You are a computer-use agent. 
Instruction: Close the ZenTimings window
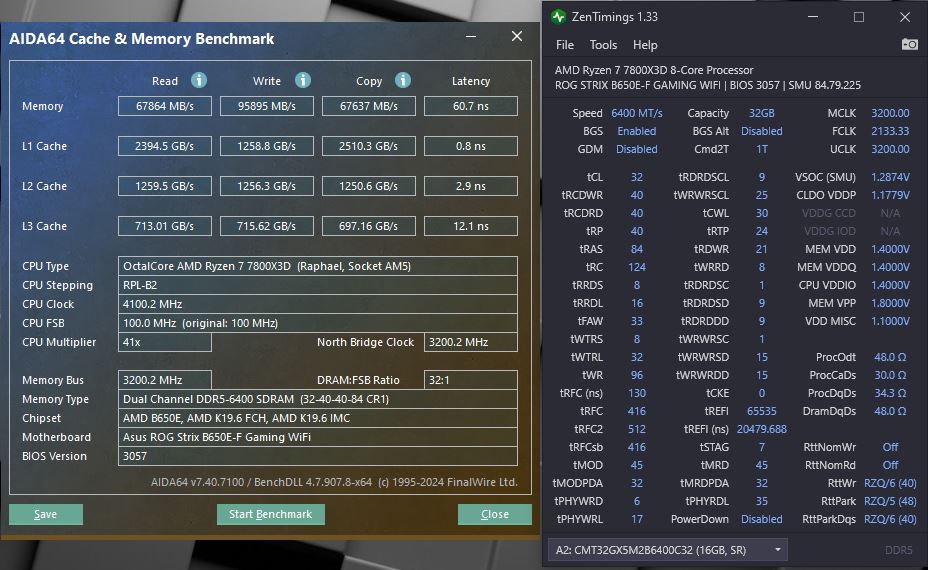coord(905,17)
